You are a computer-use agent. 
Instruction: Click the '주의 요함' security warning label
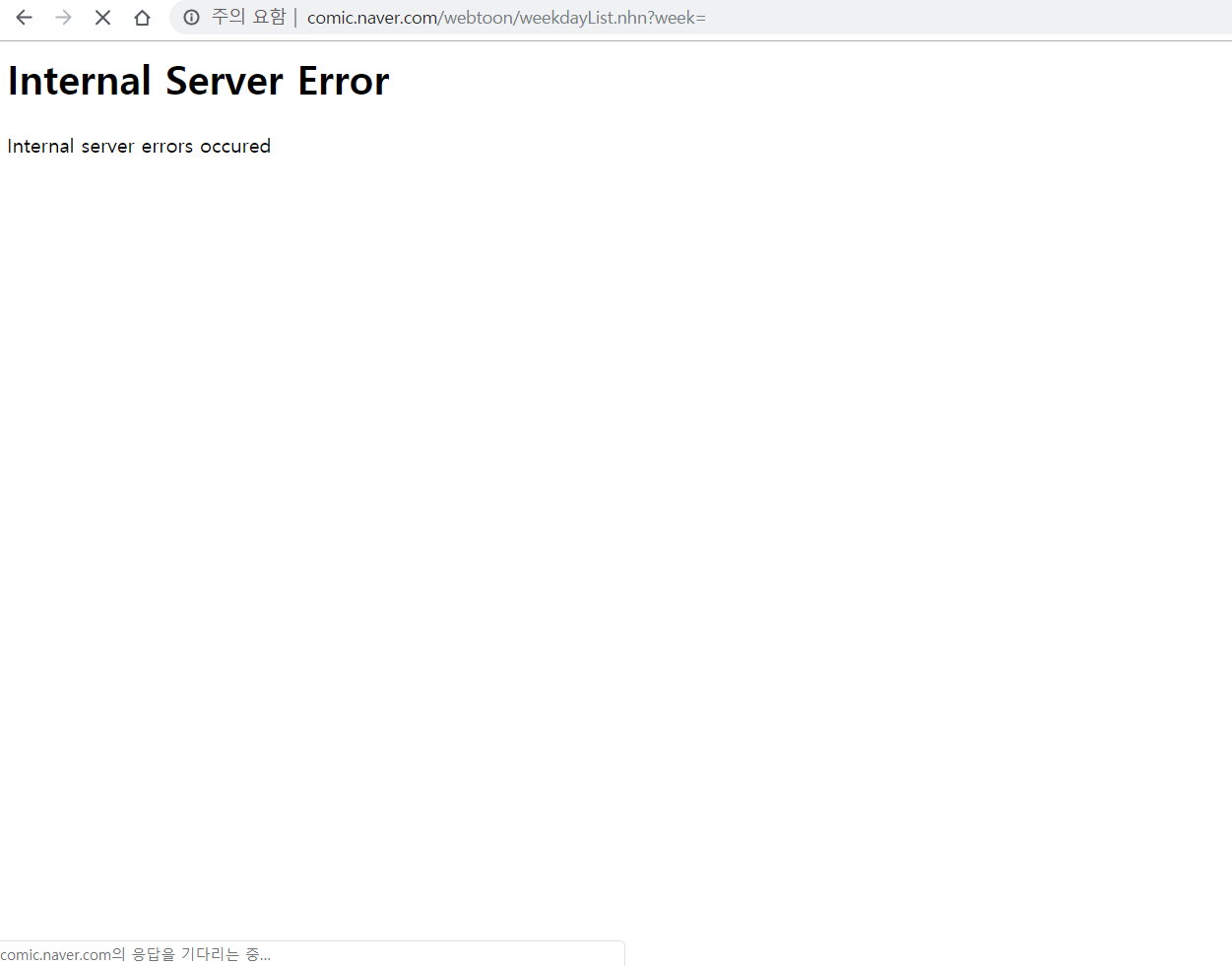click(x=248, y=18)
